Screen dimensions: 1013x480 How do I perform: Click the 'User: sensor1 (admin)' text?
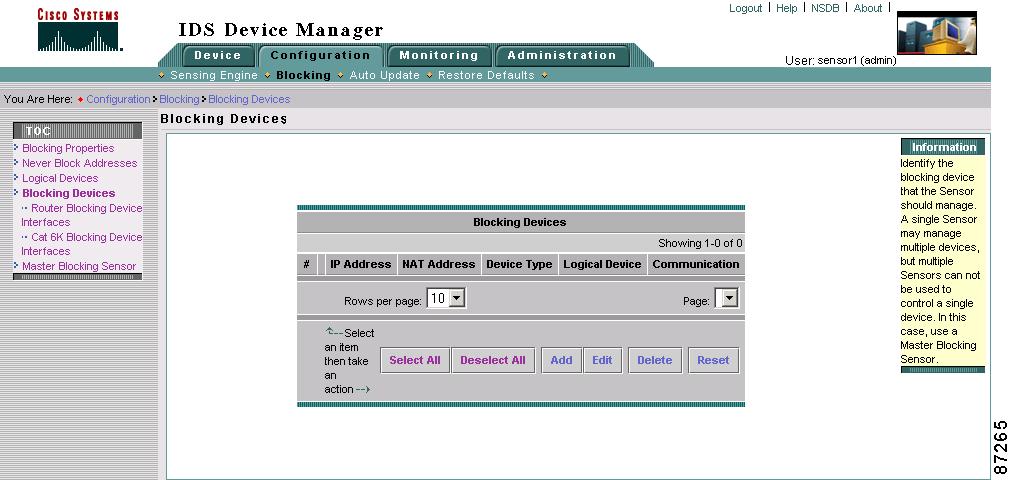[x=841, y=61]
